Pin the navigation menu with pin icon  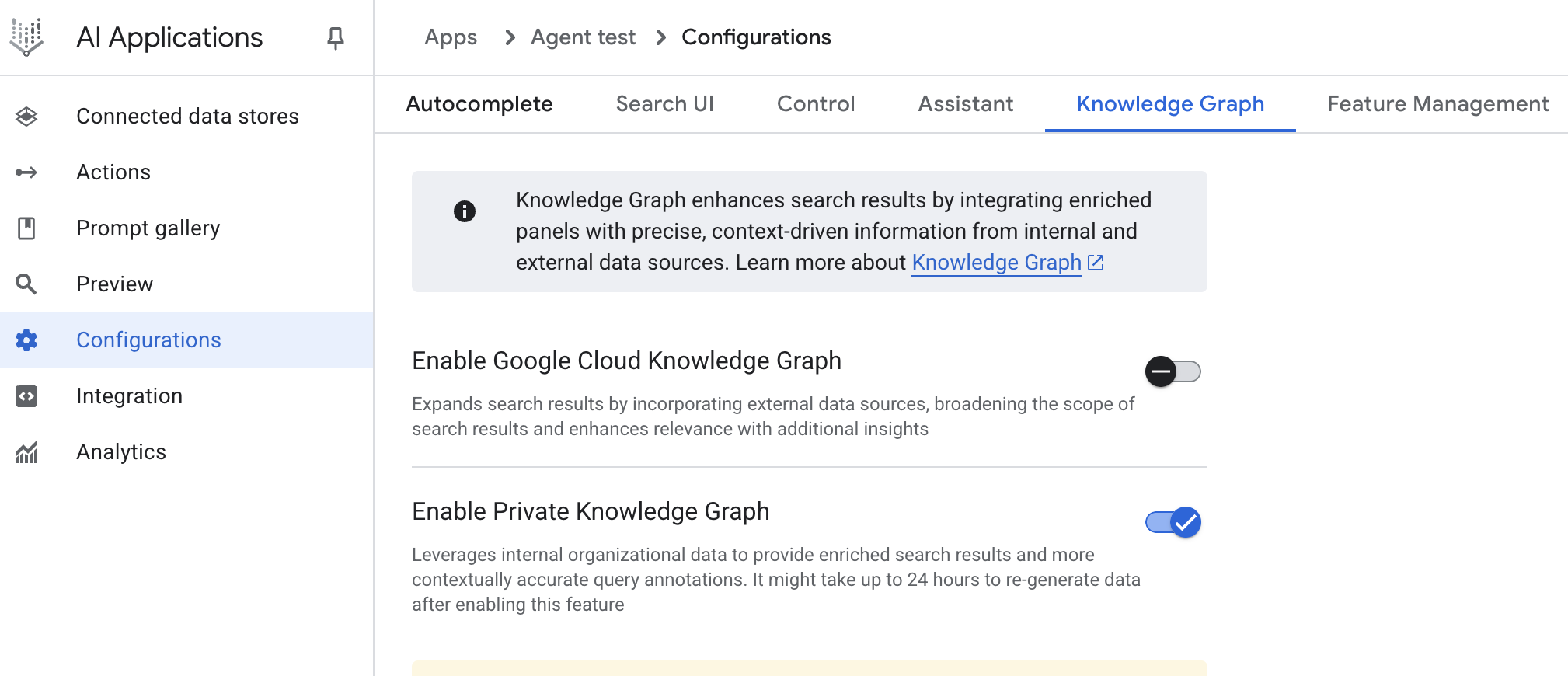335,38
